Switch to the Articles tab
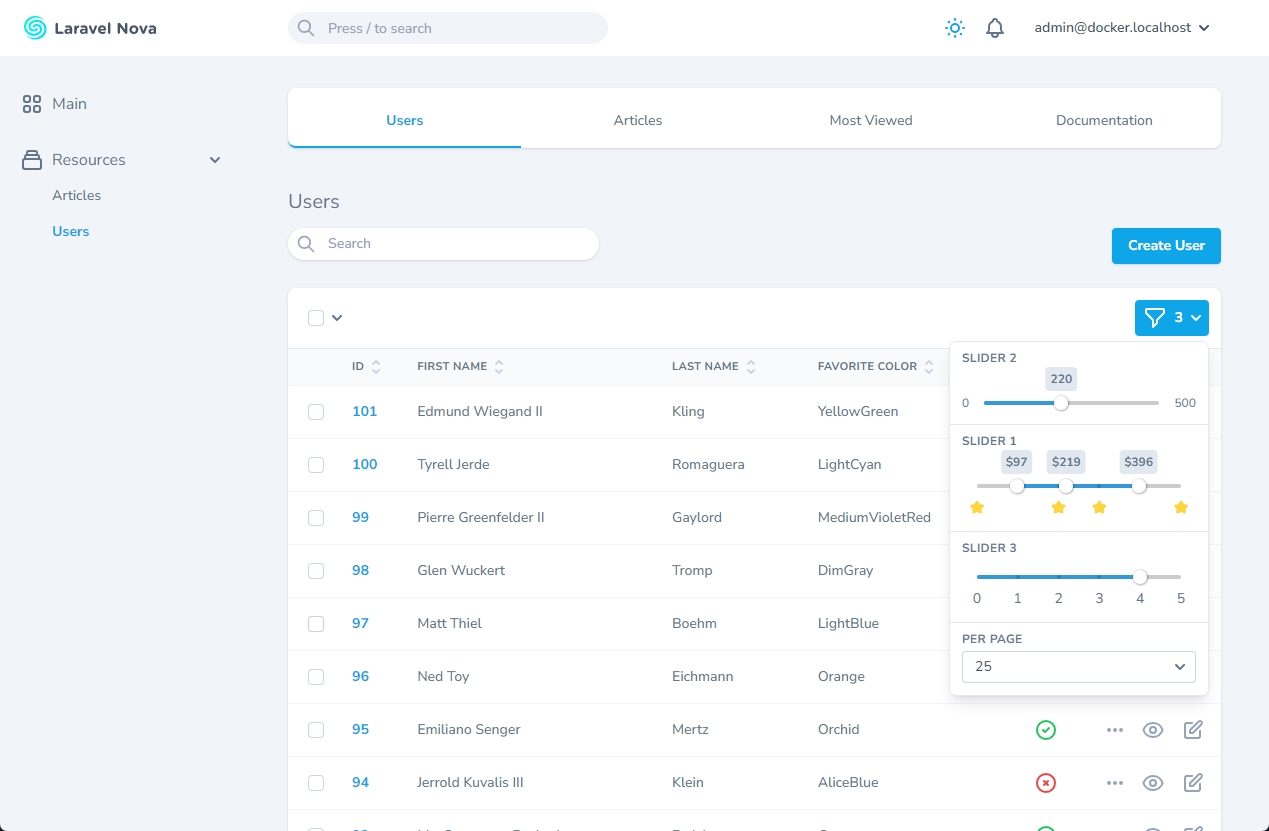Image resolution: width=1269 pixels, height=831 pixels. [x=638, y=120]
